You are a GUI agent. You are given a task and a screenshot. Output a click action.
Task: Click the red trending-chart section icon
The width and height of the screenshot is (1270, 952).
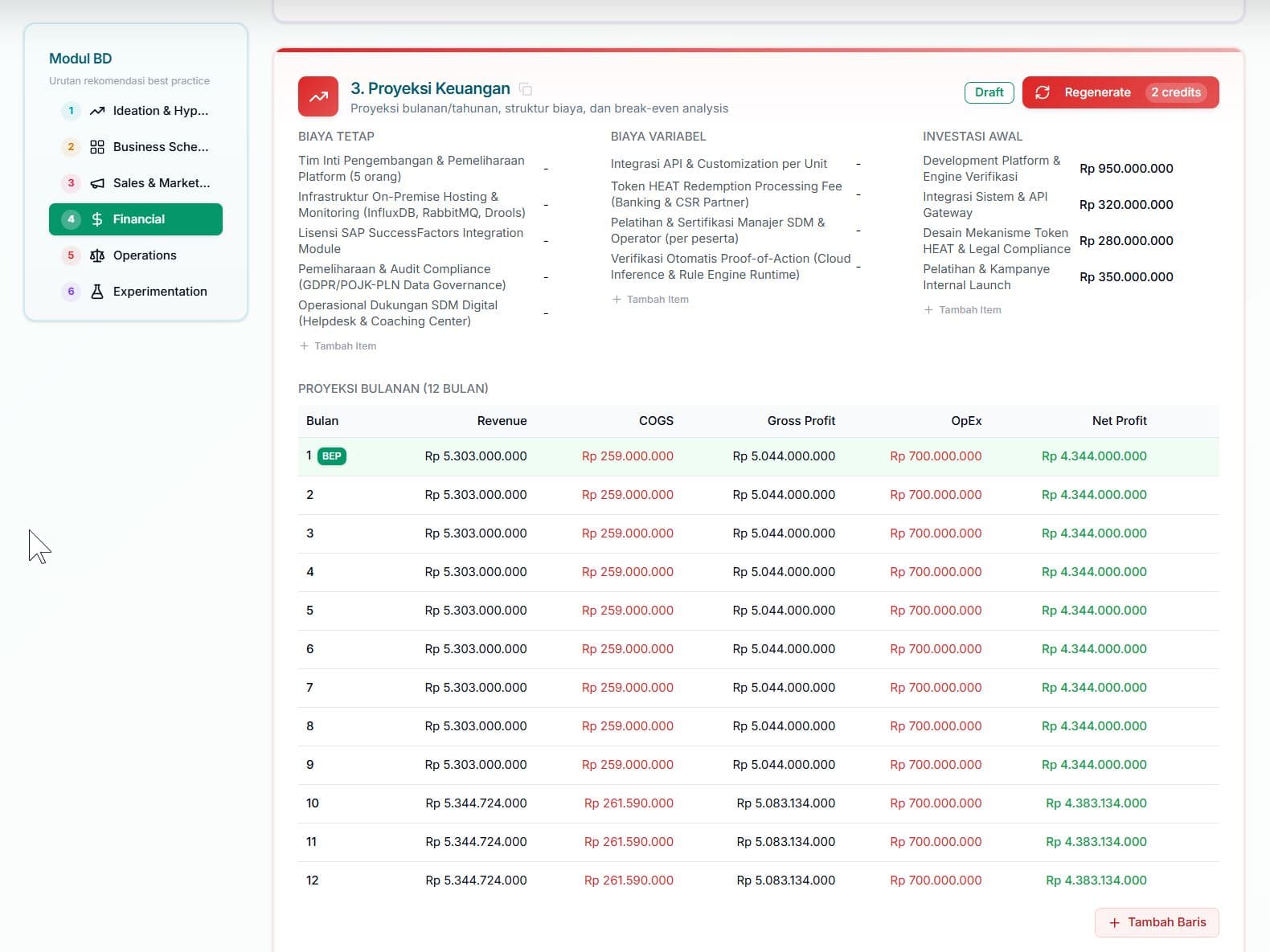(318, 96)
